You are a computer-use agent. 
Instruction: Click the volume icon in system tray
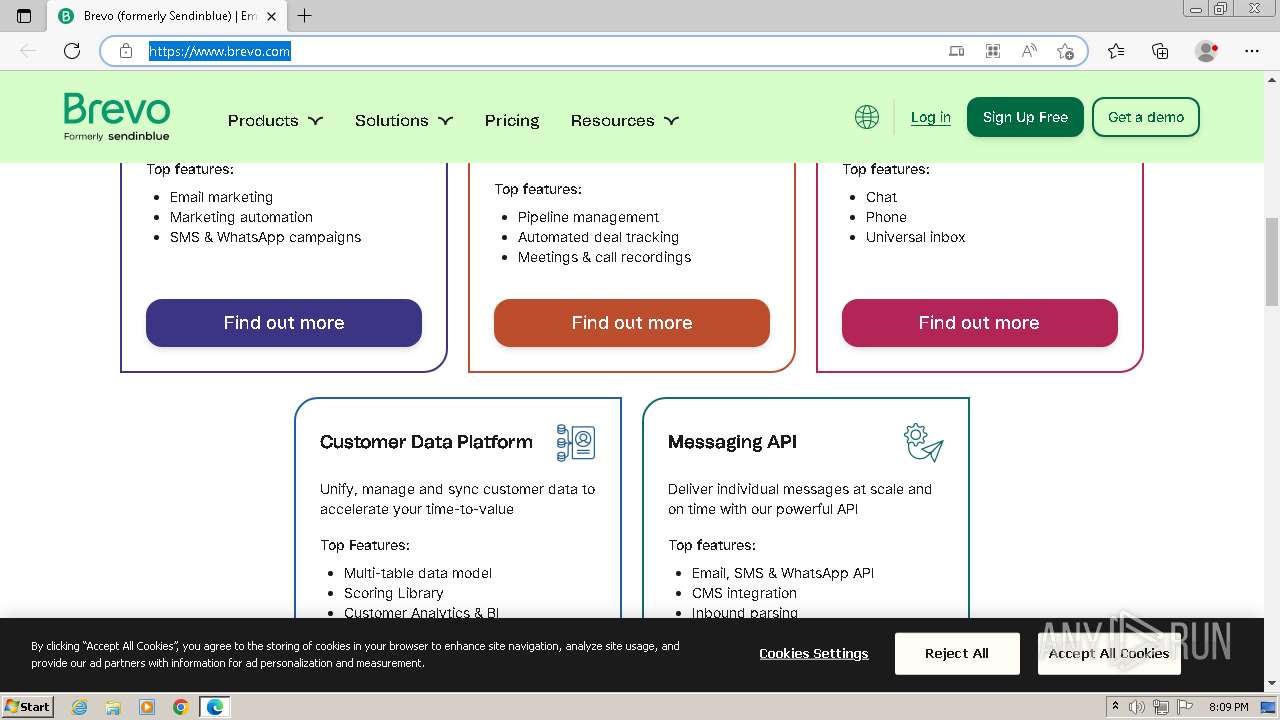tap(1138, 707)
